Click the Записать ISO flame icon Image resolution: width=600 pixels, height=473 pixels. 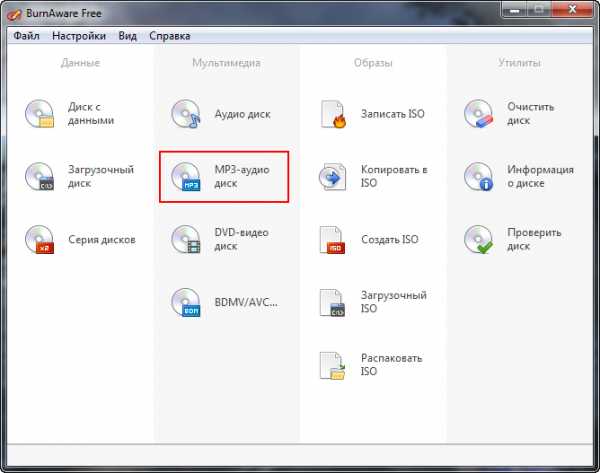pos(333,114)
